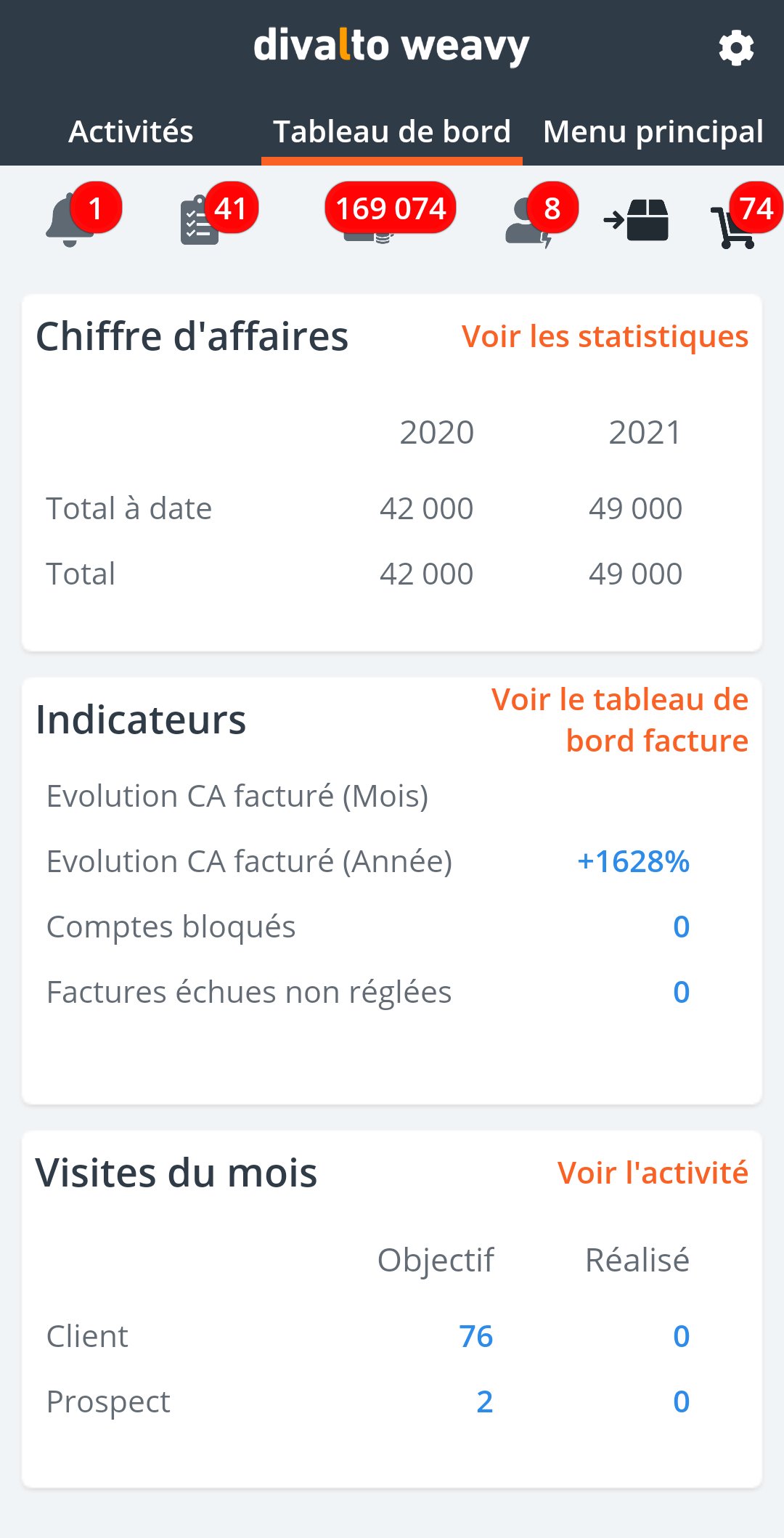The height and width of the screenshot is (1538, 784).
Task: Click the Client objective value 76
Action: (x=476, y=1336)
